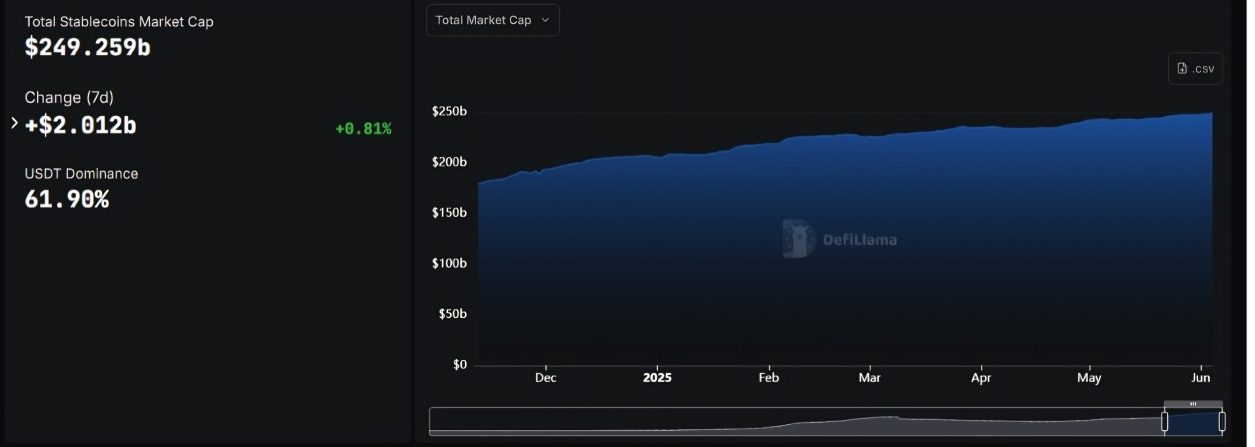Viewport: 1255px width, 447px height.
Task: Download chart data with .csv button
Action: click(1196, 68)
